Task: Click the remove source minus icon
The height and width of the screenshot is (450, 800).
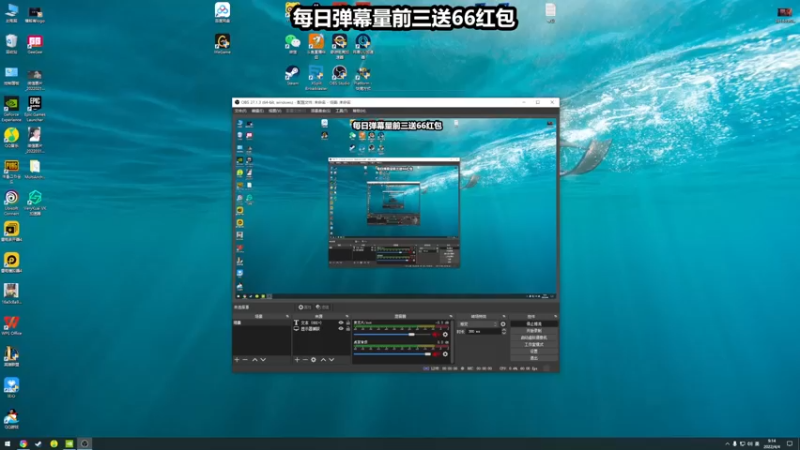Action: point(305,360)
